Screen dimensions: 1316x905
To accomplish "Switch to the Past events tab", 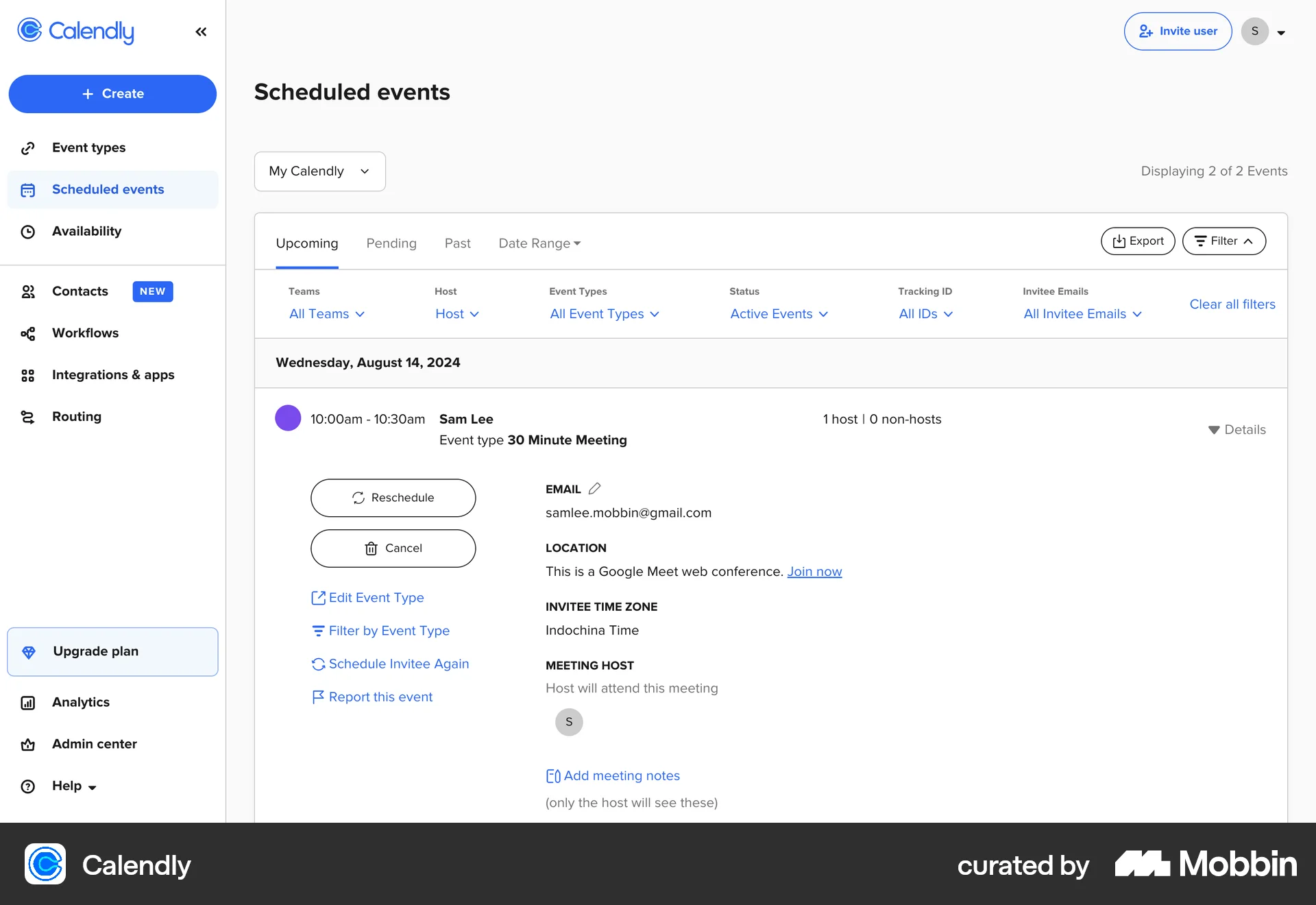I will [x=457, y=243].
